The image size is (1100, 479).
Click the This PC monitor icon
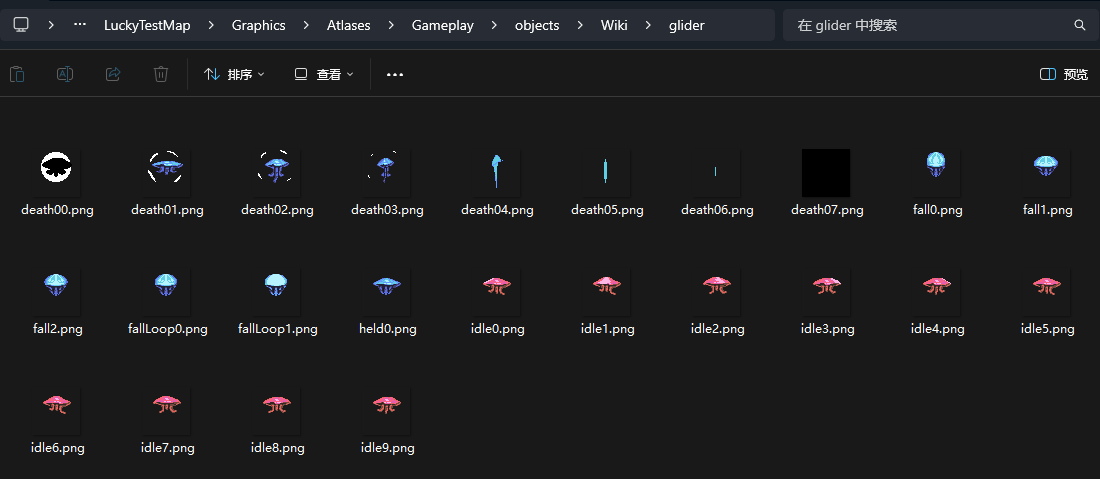pyautogui.click(x=21, y=25)
